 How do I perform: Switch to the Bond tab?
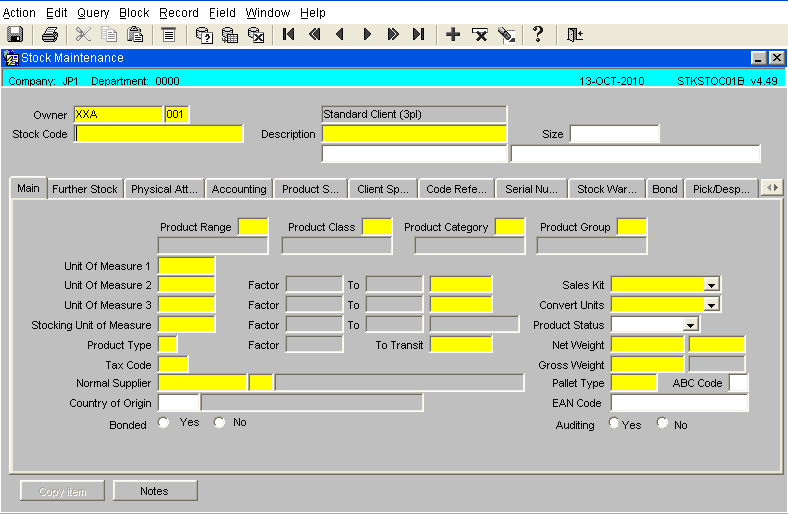pyautogui.click(x=664, y=189)
